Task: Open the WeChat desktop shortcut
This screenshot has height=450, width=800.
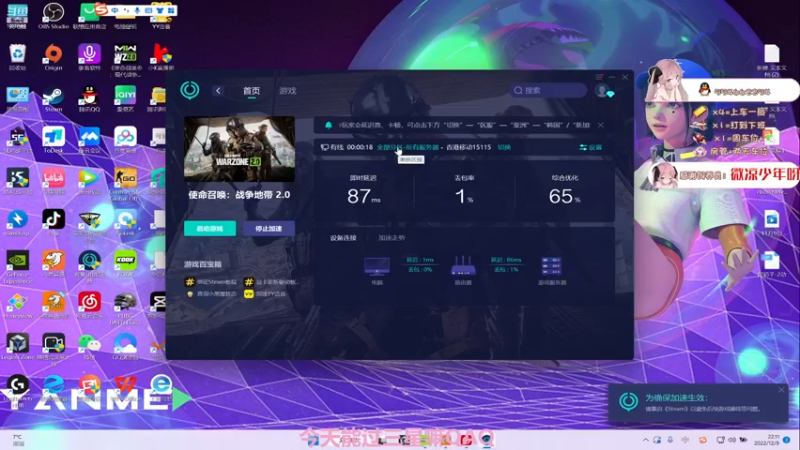Action: coord(89,347)
